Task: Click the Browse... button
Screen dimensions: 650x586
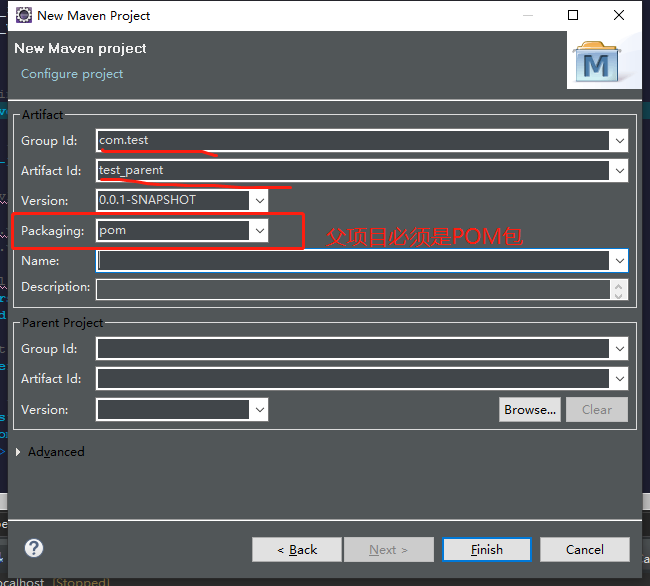Action: point(530,409)
